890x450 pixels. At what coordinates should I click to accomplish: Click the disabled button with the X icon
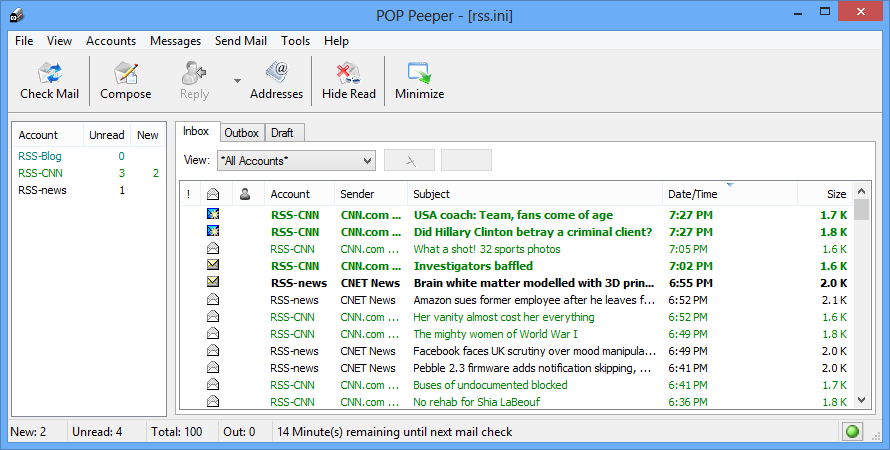tap(409, 161)
